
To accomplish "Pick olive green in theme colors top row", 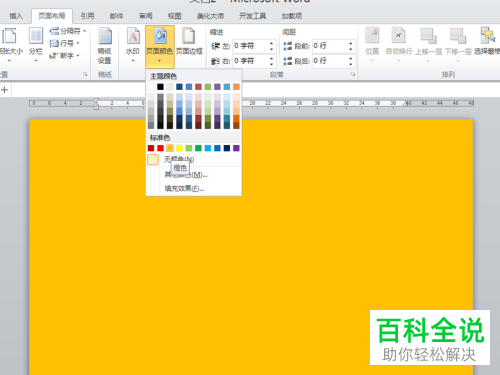I will coord(208,87).
